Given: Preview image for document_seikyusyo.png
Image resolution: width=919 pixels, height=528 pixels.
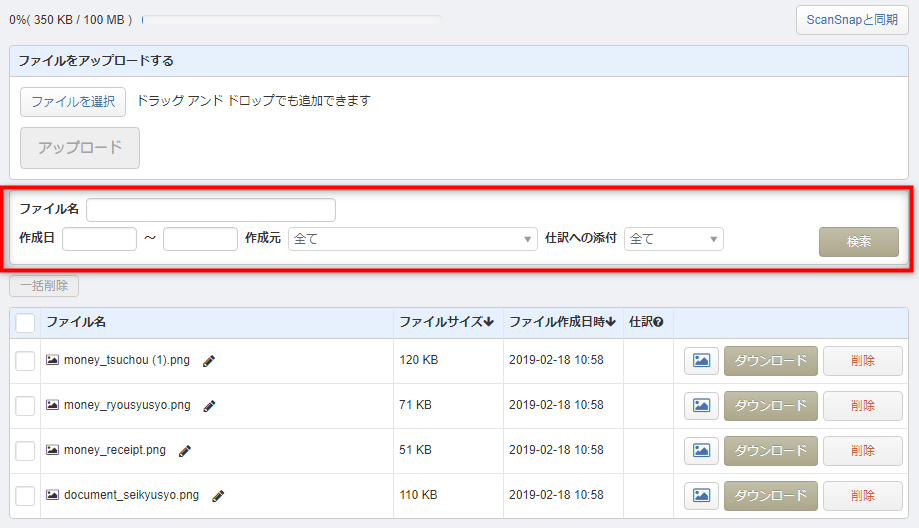Looking at the screenshot, I should click(702, 496).
